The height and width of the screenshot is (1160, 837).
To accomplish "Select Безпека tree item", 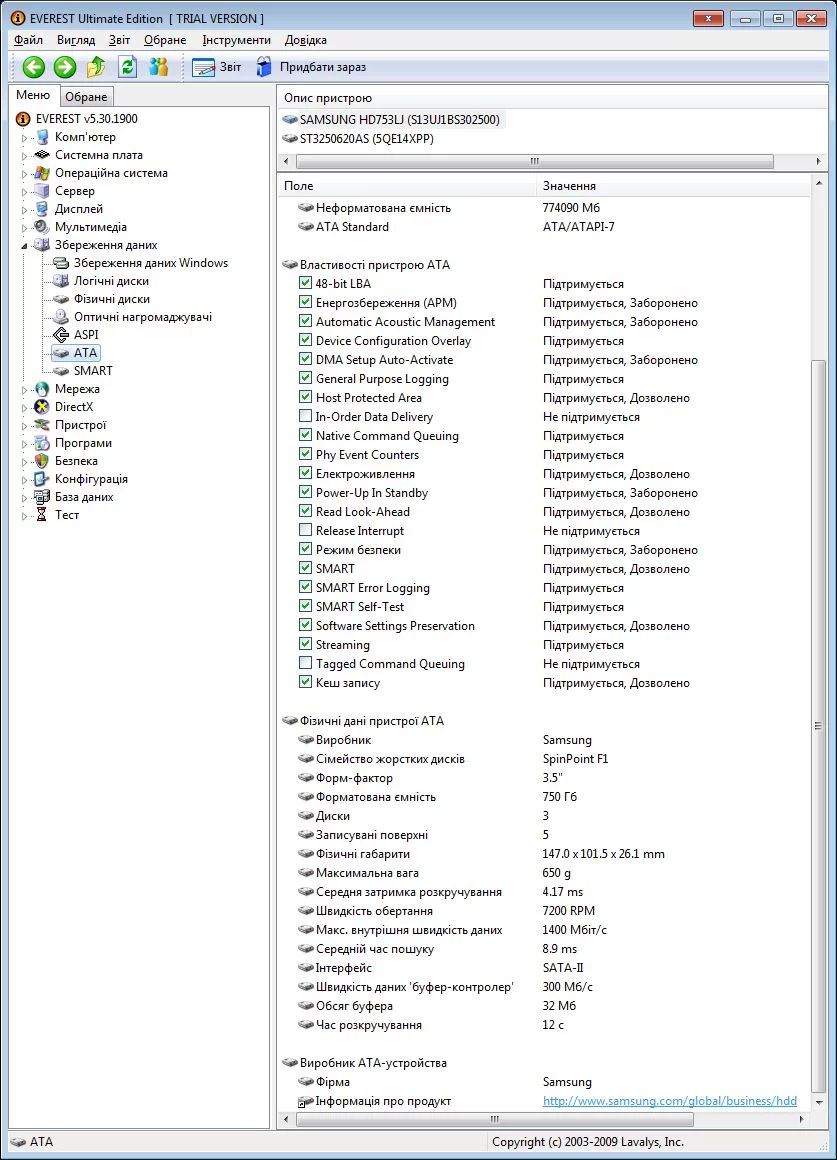I will pyautogui.click(x=67, y=461).
